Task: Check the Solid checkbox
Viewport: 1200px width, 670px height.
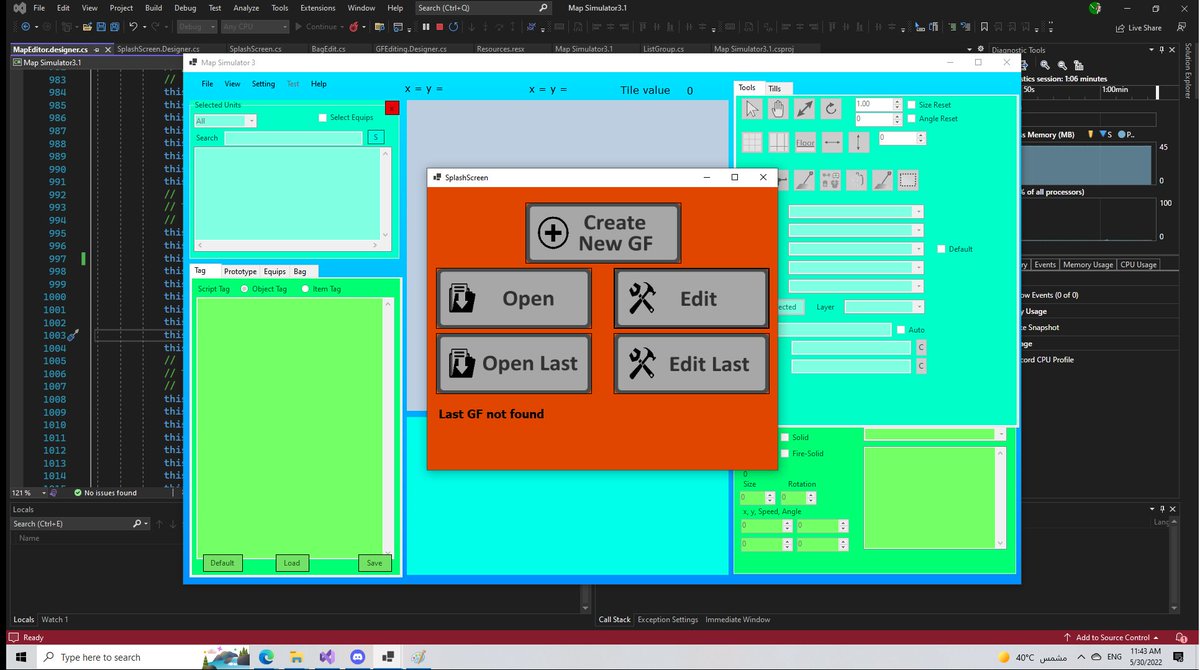Action: click(784, 437)
